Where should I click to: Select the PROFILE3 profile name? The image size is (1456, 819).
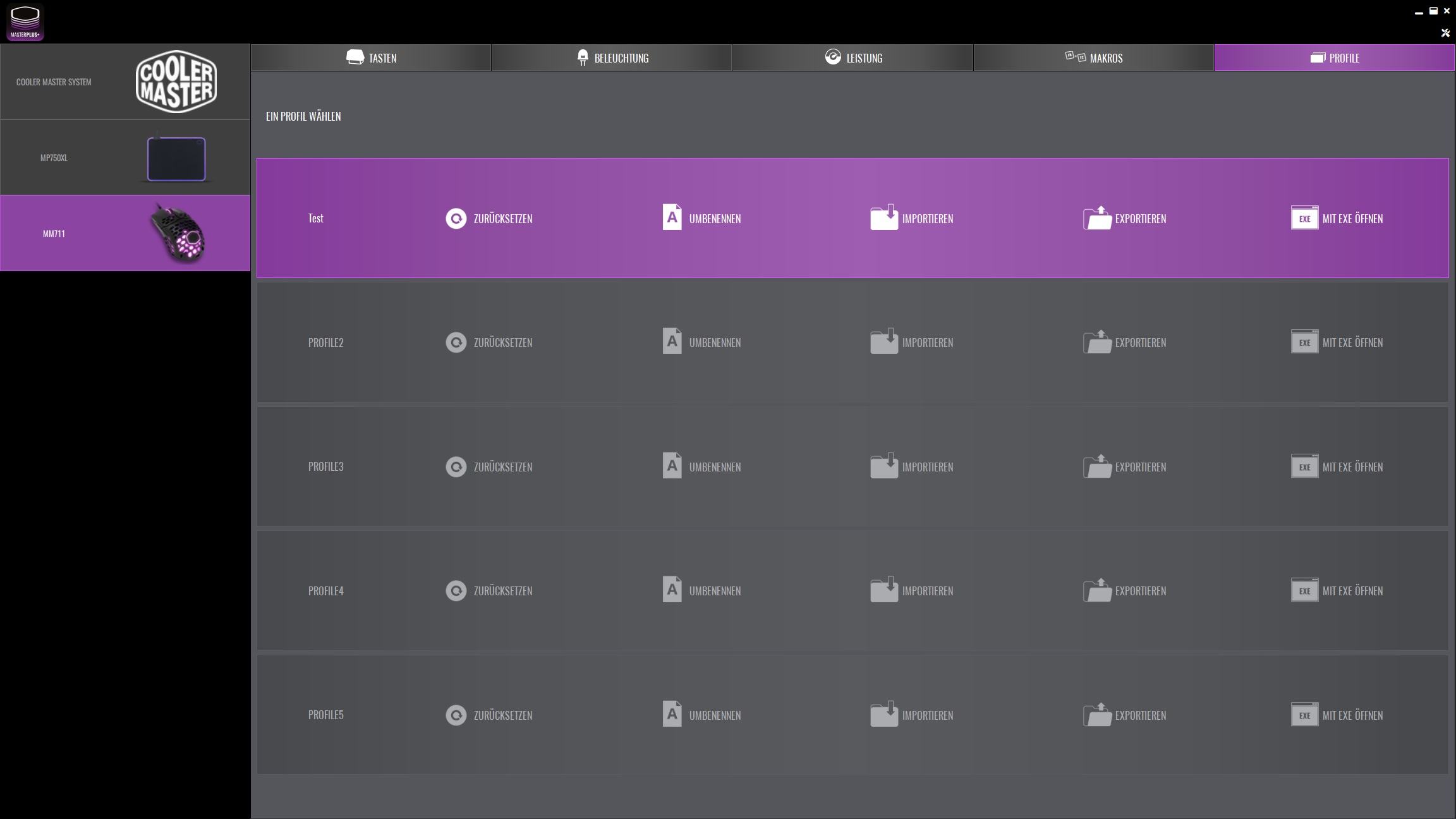coord(325,466)
